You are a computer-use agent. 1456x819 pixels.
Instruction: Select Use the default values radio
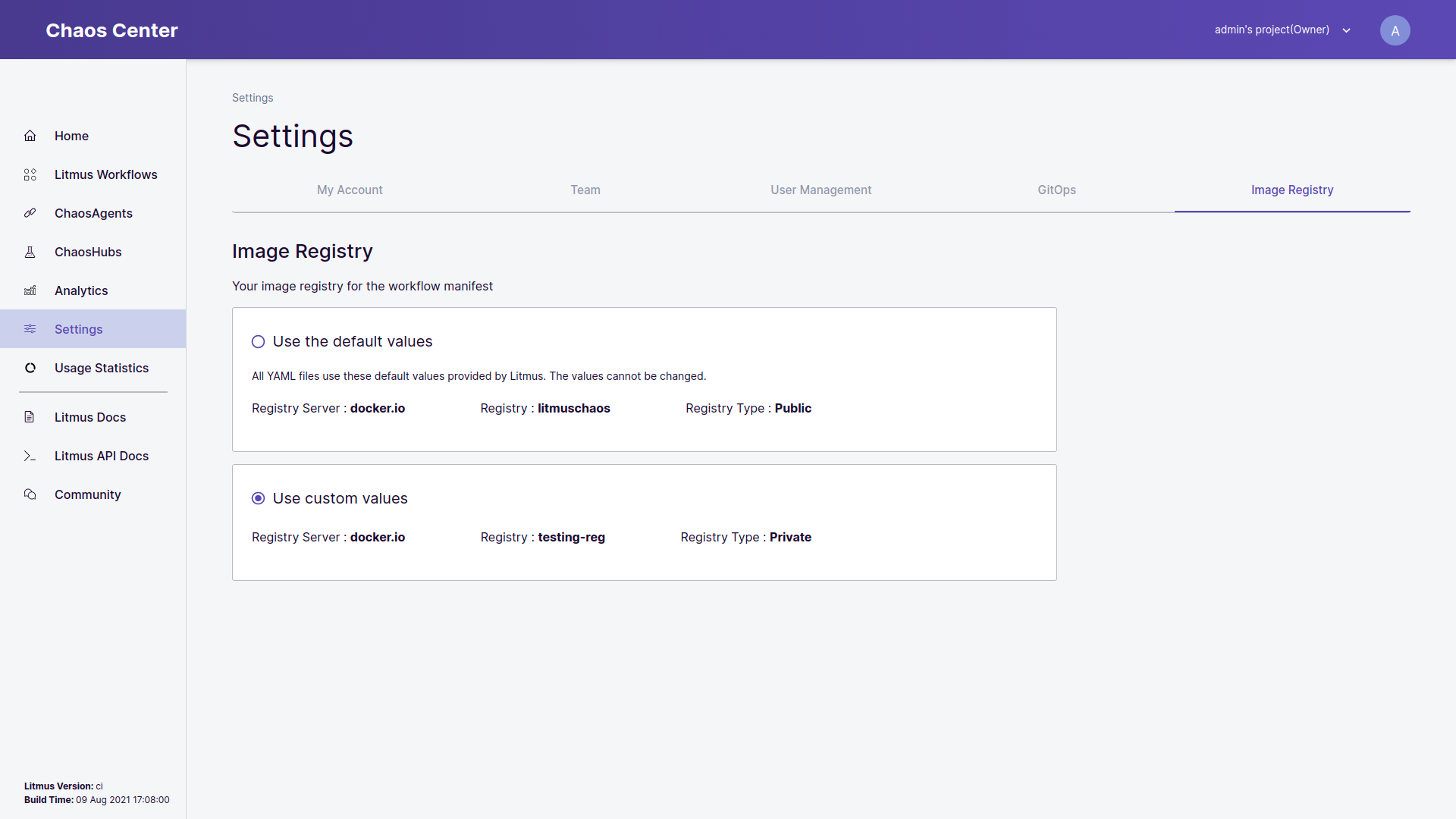click(x=259, y=342)
